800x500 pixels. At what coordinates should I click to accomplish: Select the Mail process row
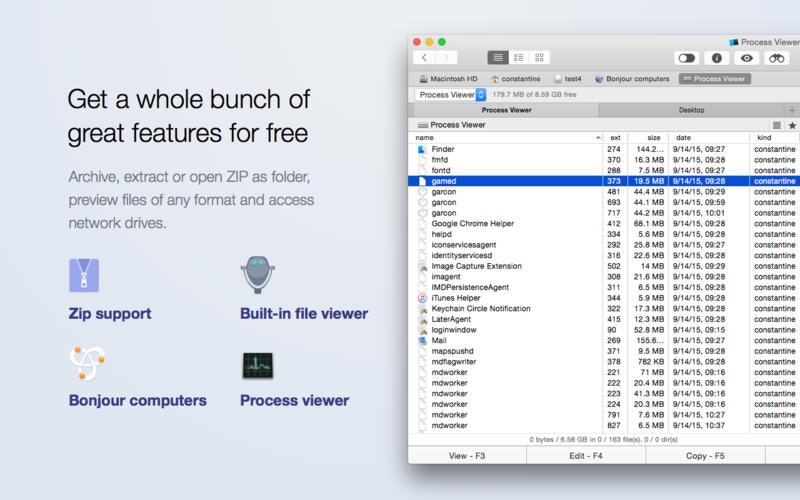[604, 340]
